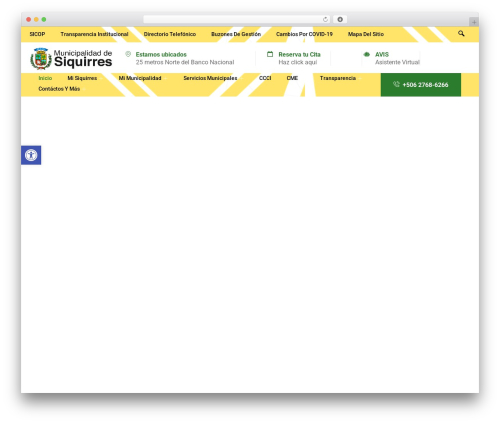
Task: Click the phone icon in green button
Action: [x=396, y=84]
